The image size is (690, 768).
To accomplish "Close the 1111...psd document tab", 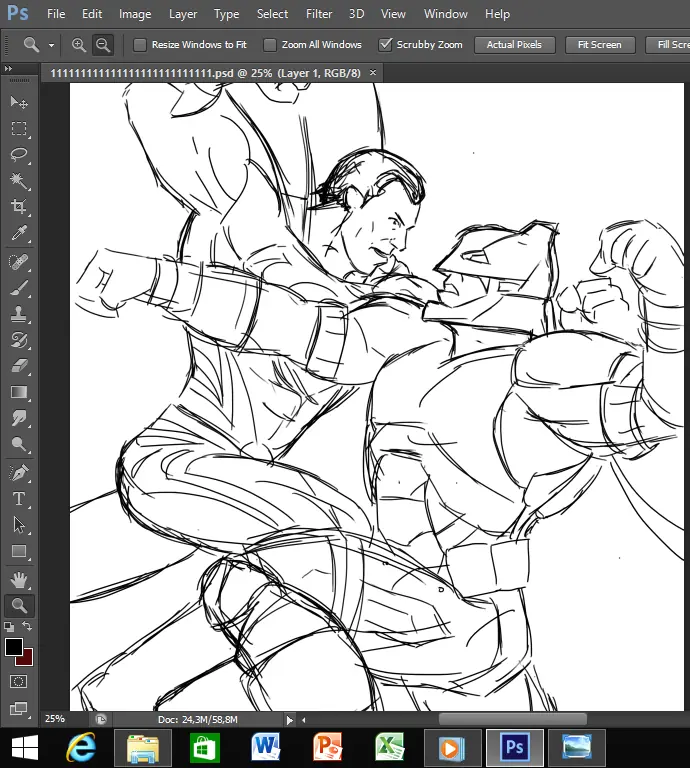I will coord(373,72).
